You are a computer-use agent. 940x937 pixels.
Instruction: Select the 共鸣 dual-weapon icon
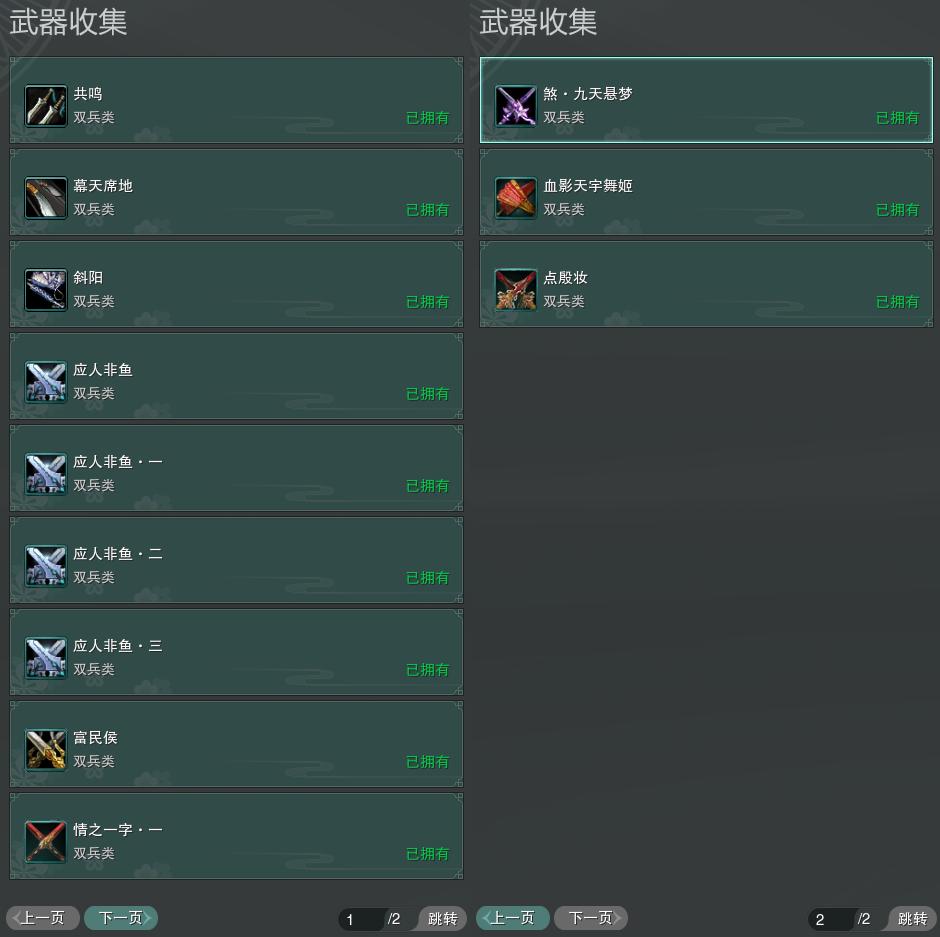coord(46,106)
